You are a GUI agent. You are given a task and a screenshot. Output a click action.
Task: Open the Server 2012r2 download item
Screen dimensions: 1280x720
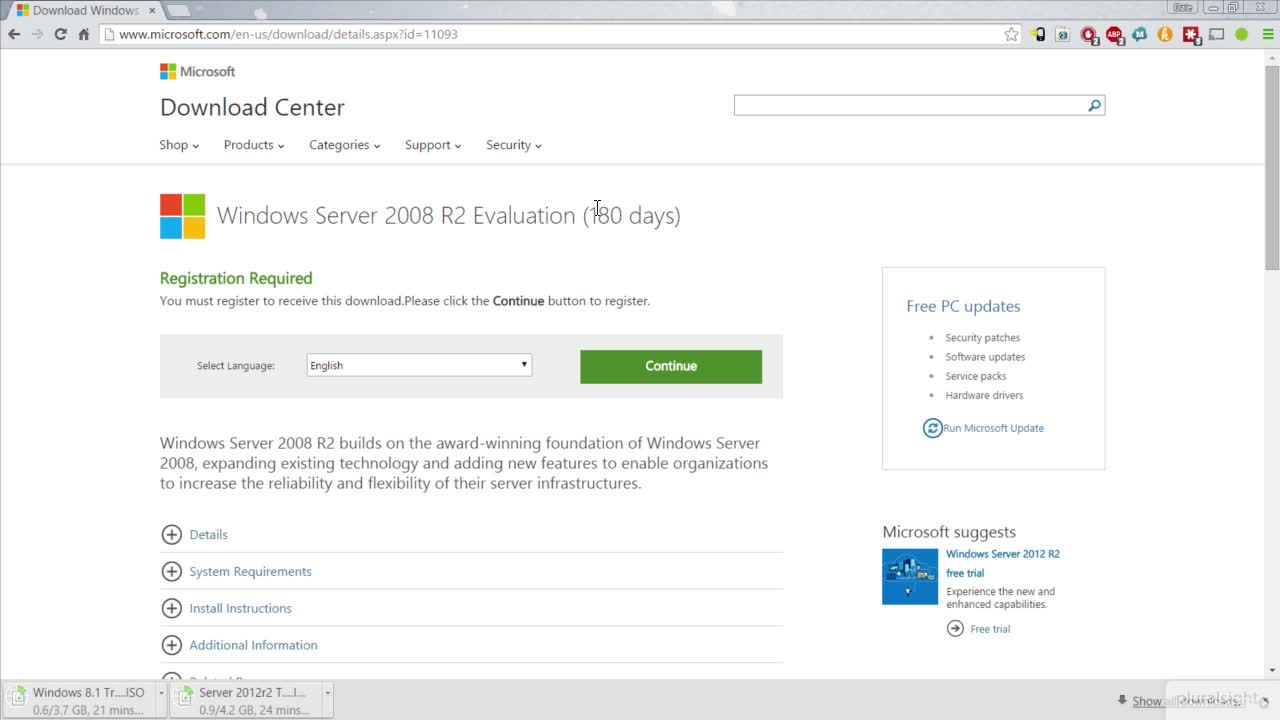(x=244, y=700)
